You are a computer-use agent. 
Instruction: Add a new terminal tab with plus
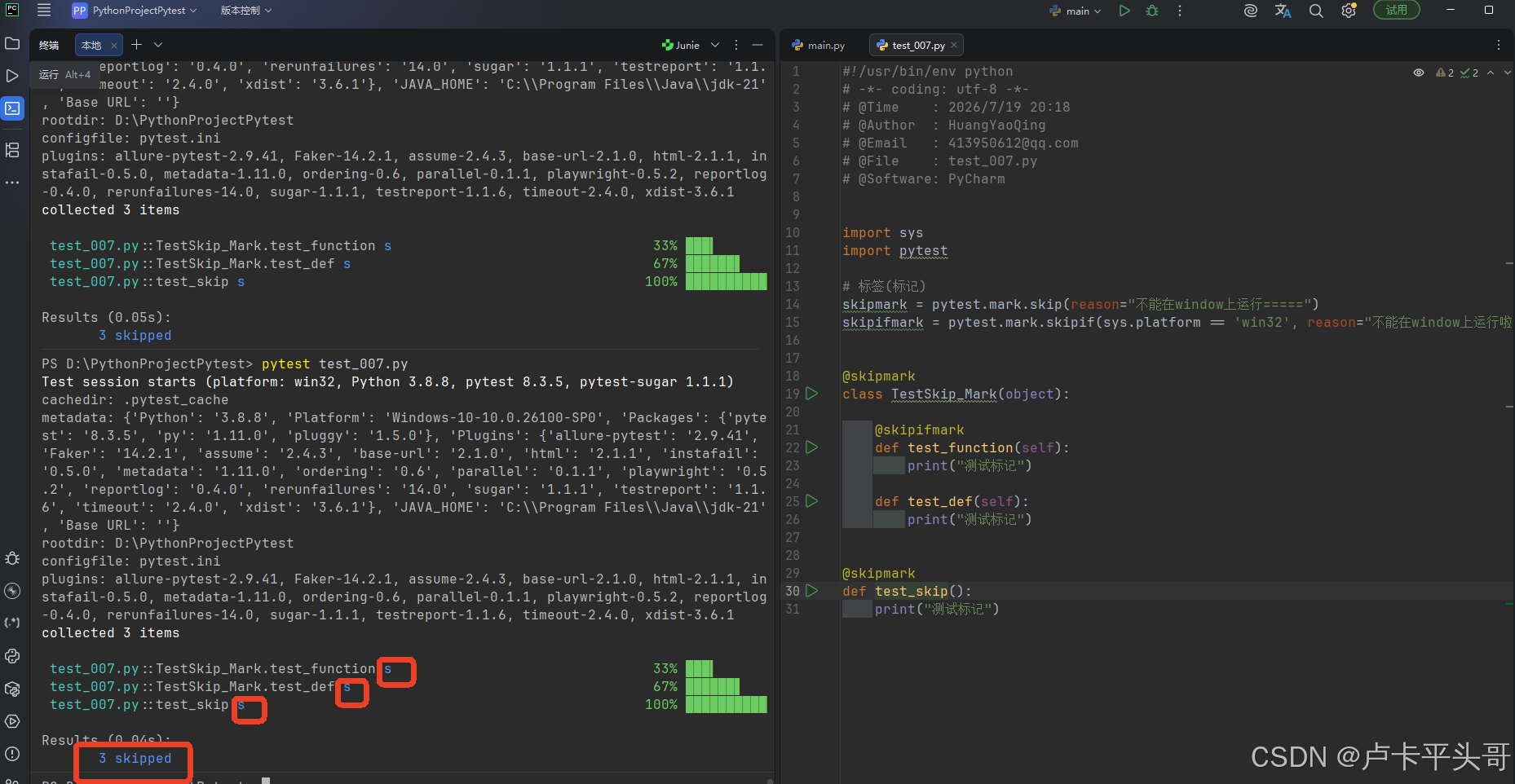pyautogui.click(x=137, y=45)
